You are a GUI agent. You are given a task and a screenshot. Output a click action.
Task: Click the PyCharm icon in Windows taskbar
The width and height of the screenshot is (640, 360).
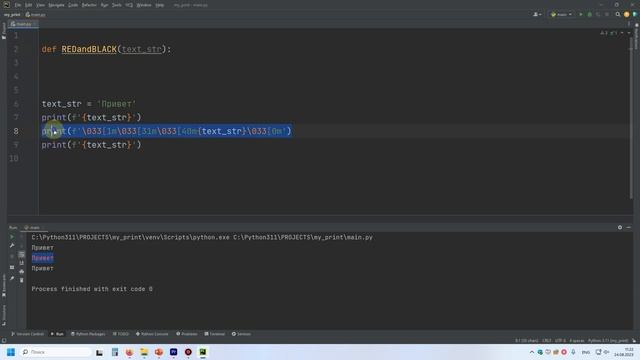(x=203, y=352)
